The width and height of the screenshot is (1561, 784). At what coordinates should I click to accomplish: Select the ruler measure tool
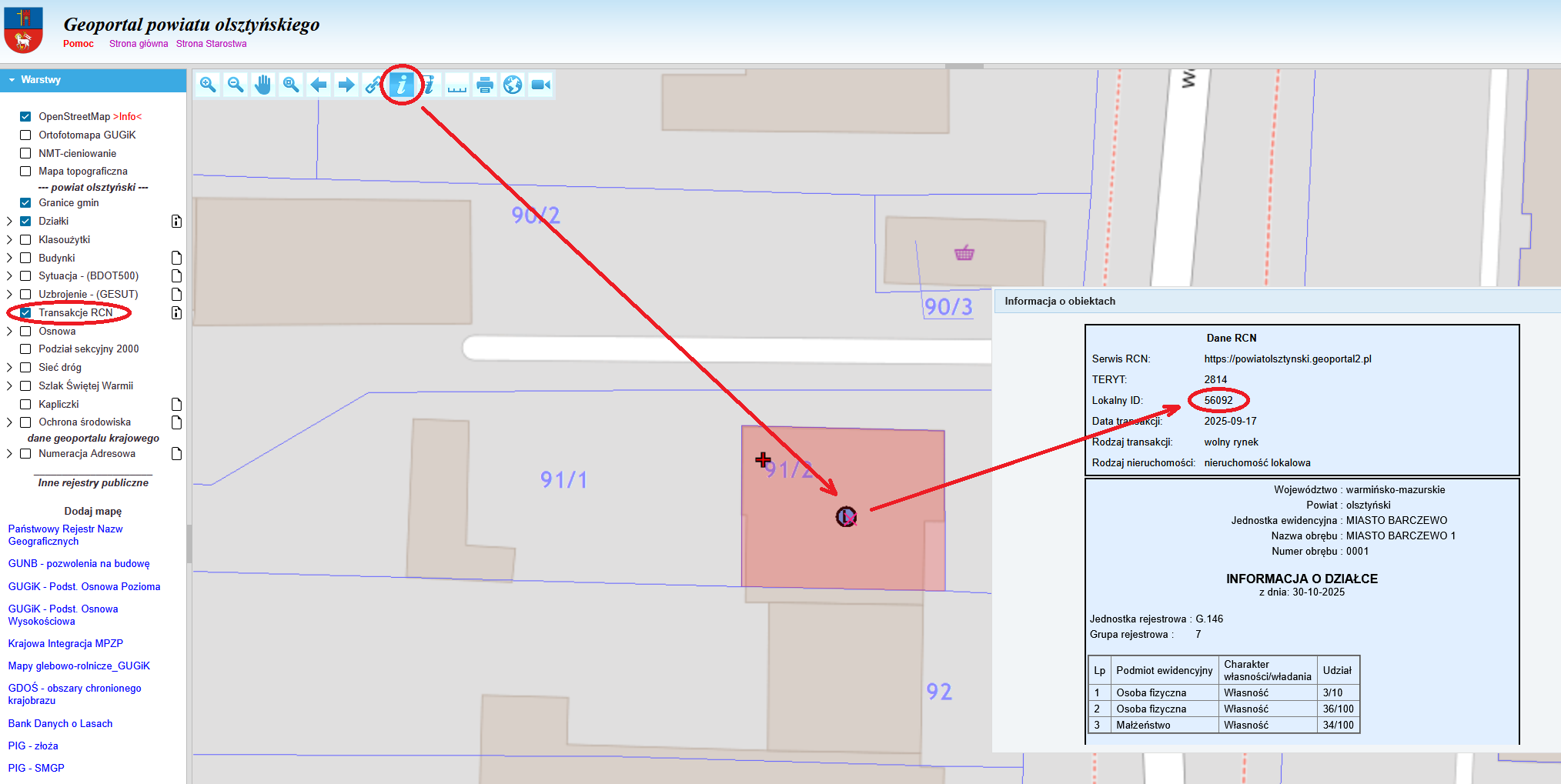point(457,85)
